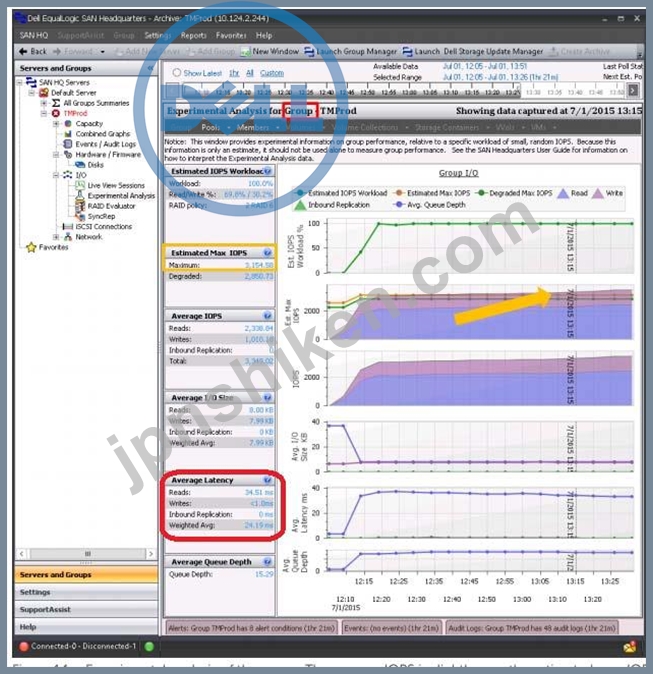Click the New Window toolbar icon

245,52
